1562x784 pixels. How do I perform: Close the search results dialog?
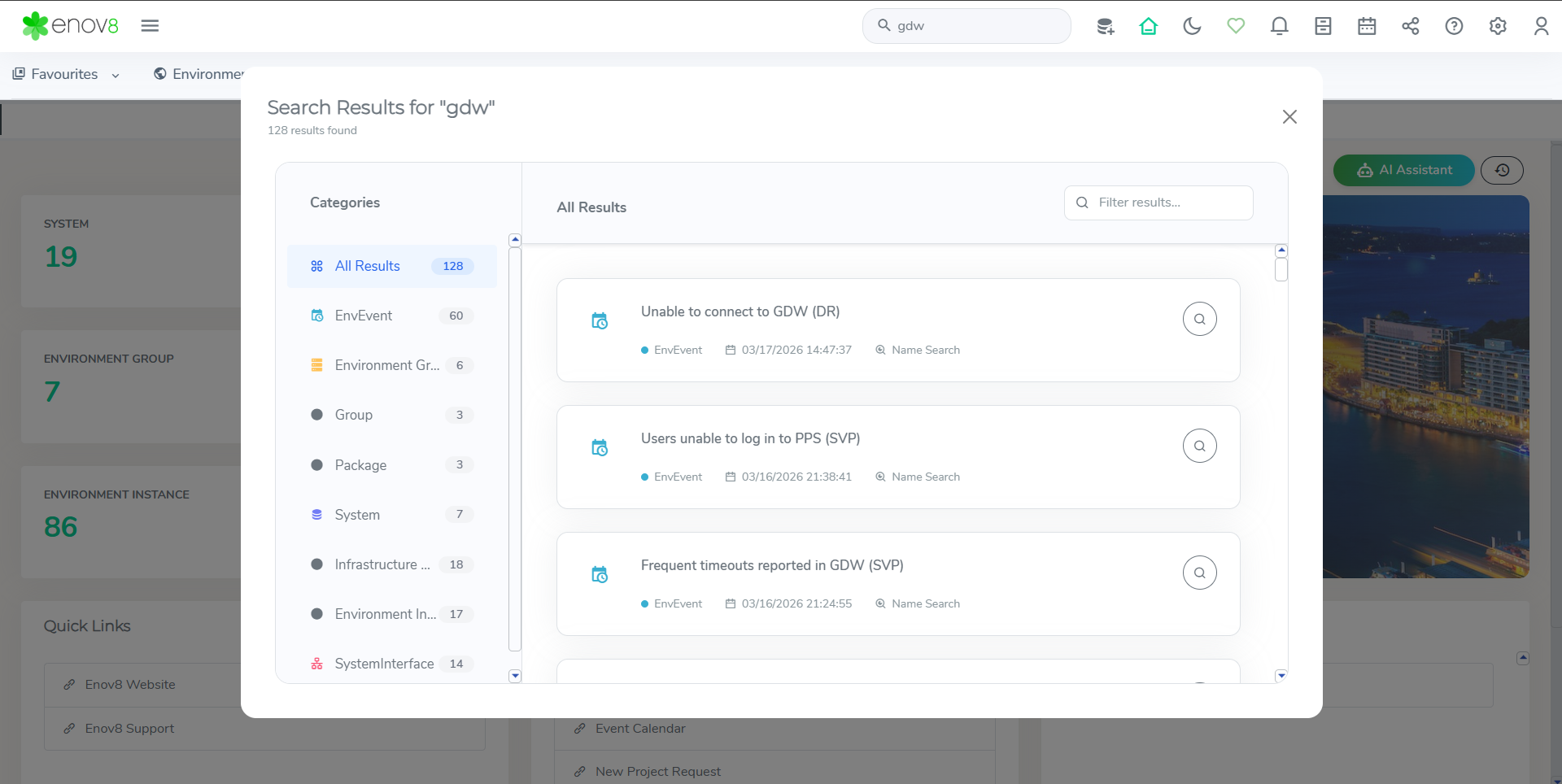1289,117
